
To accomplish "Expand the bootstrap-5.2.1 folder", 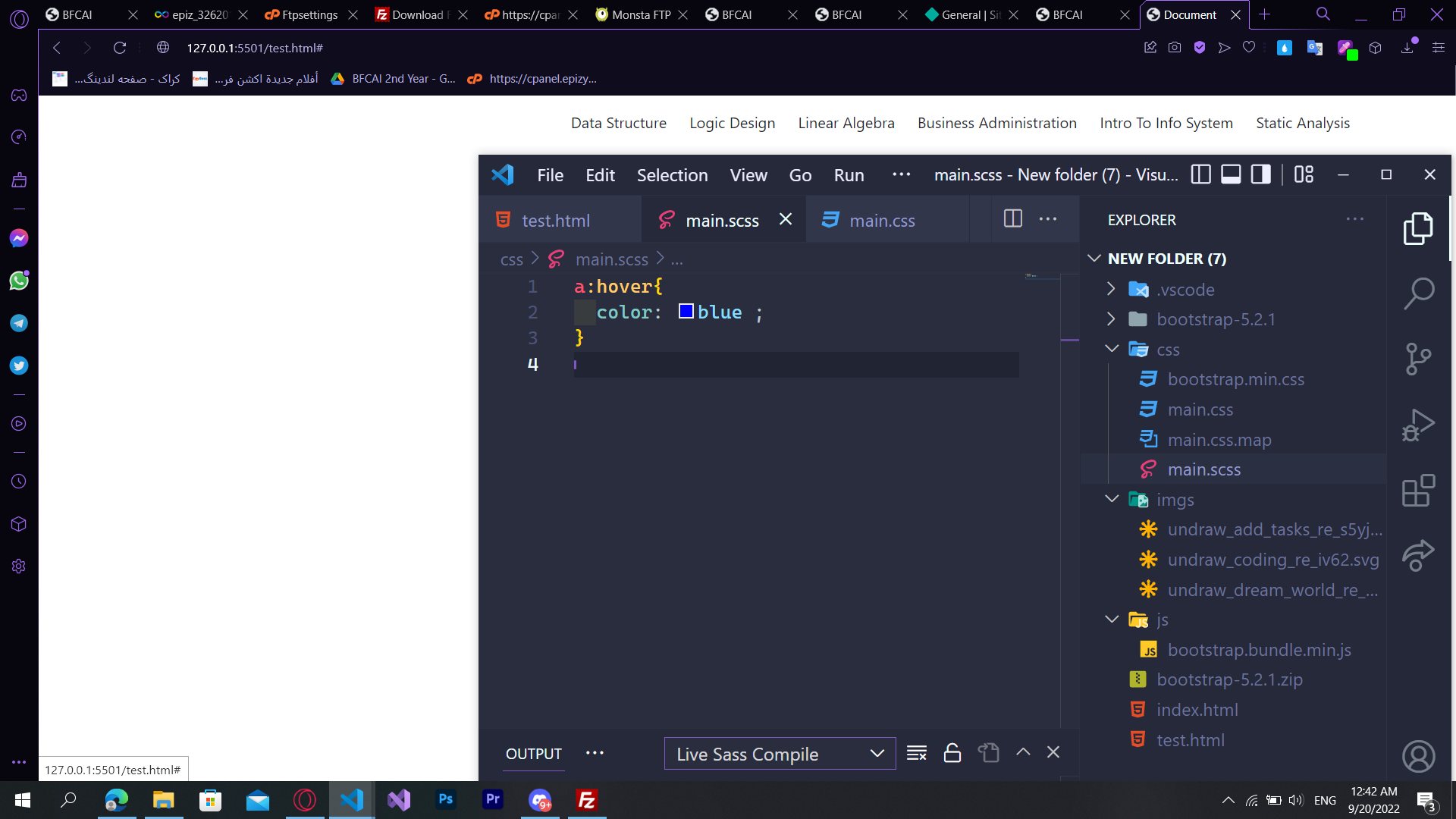I will 1216,319.
